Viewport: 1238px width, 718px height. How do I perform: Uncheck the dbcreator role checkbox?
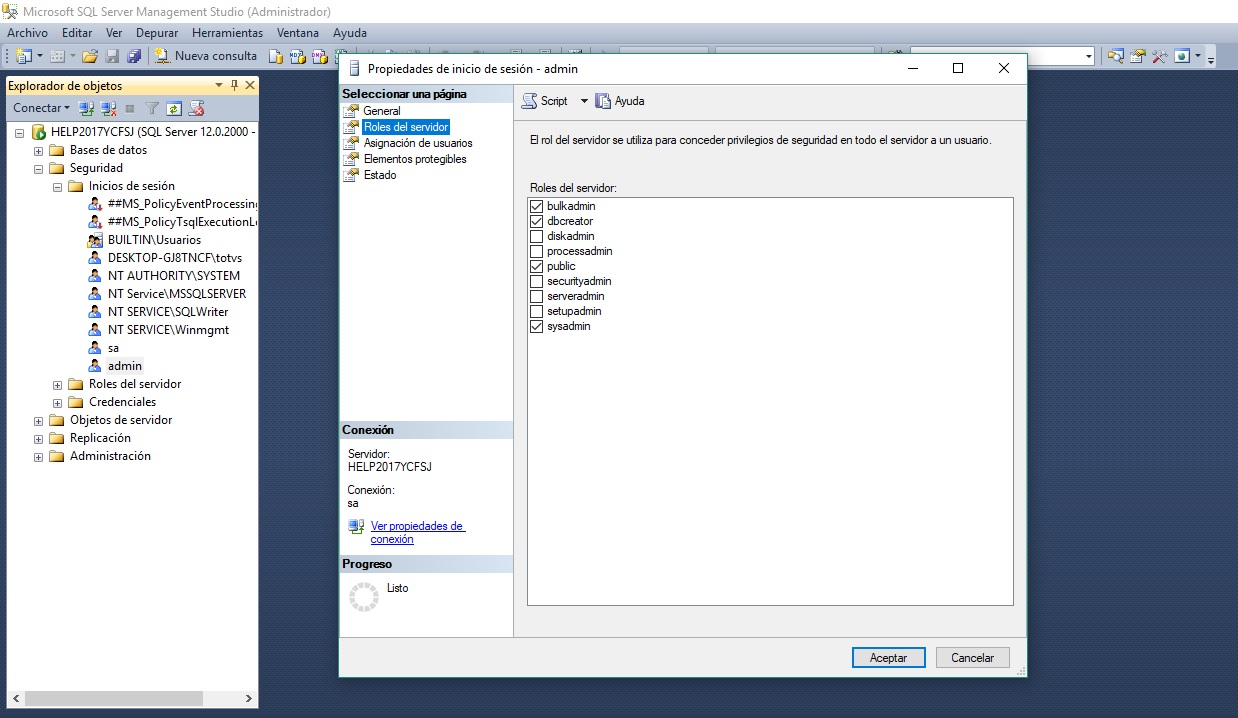point(537,221)
